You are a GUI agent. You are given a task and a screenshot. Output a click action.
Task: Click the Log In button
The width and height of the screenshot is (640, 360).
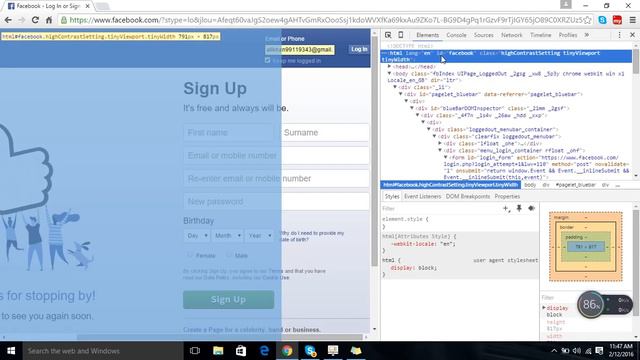click(359, 49)
